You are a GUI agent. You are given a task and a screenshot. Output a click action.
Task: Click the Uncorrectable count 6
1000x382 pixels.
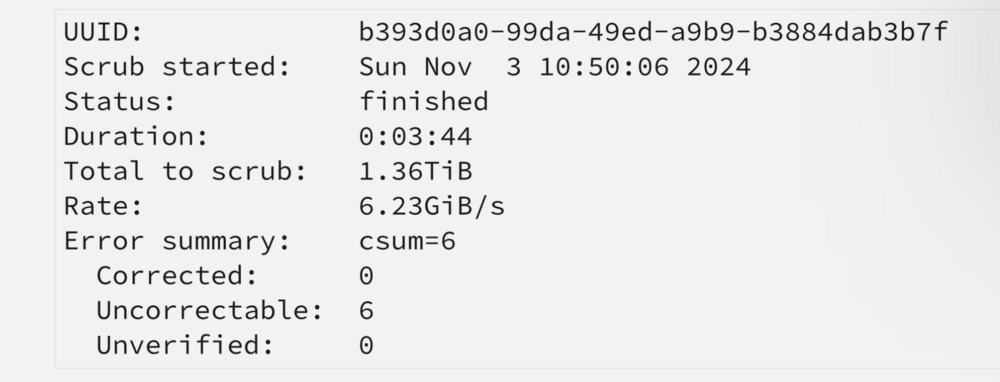coord(366,310)
